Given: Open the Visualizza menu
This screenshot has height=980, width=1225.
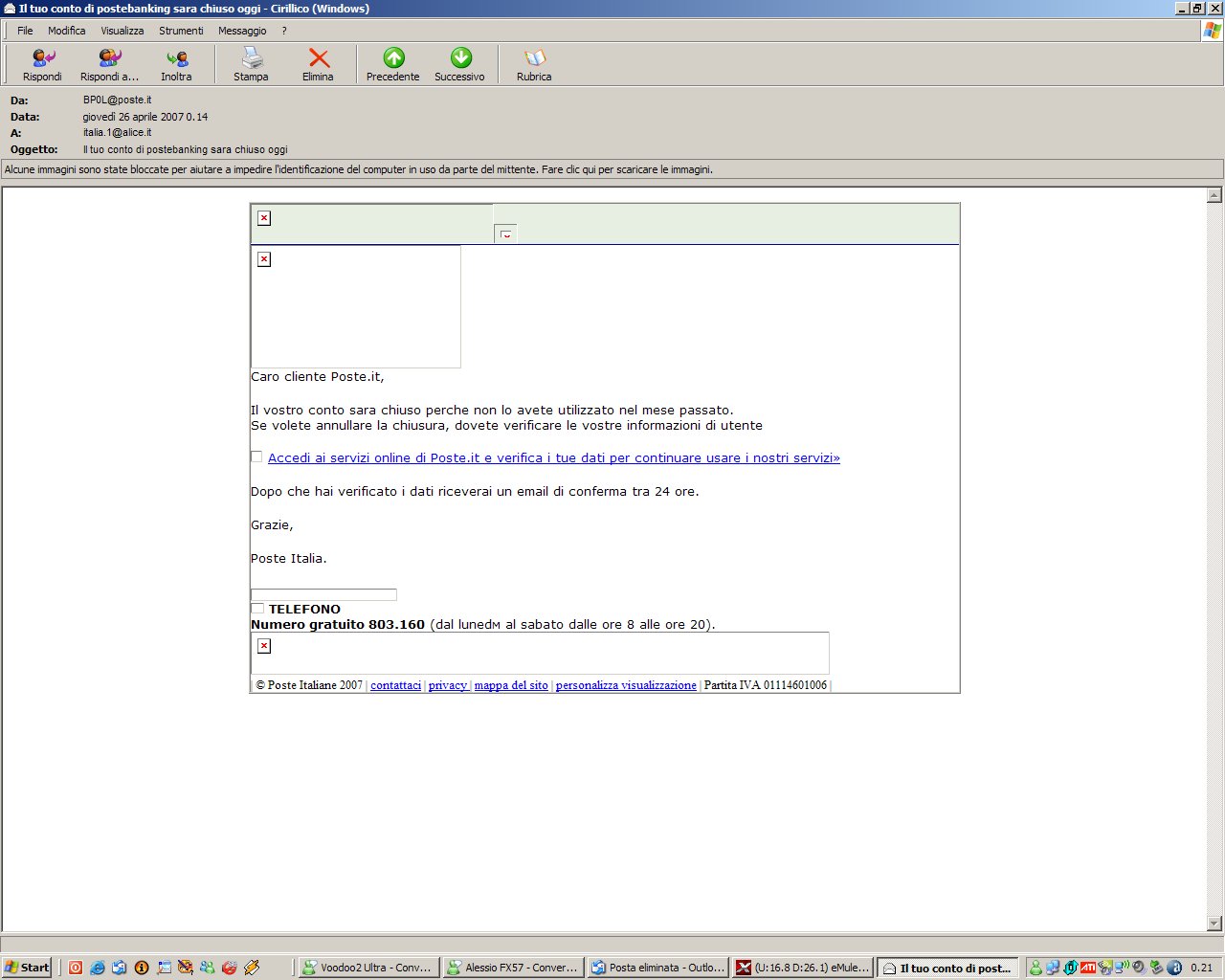Looking at the screenshot, I should coord(122,31).
